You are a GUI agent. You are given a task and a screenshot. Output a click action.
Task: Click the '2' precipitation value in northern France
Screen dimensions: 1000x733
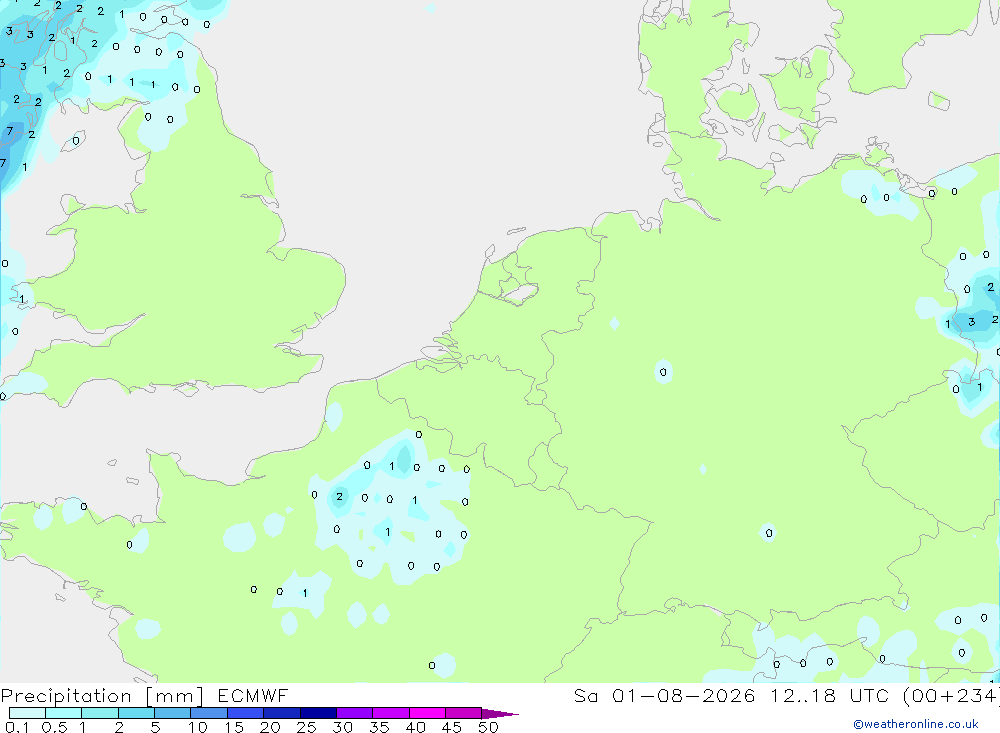click(339, 496)
